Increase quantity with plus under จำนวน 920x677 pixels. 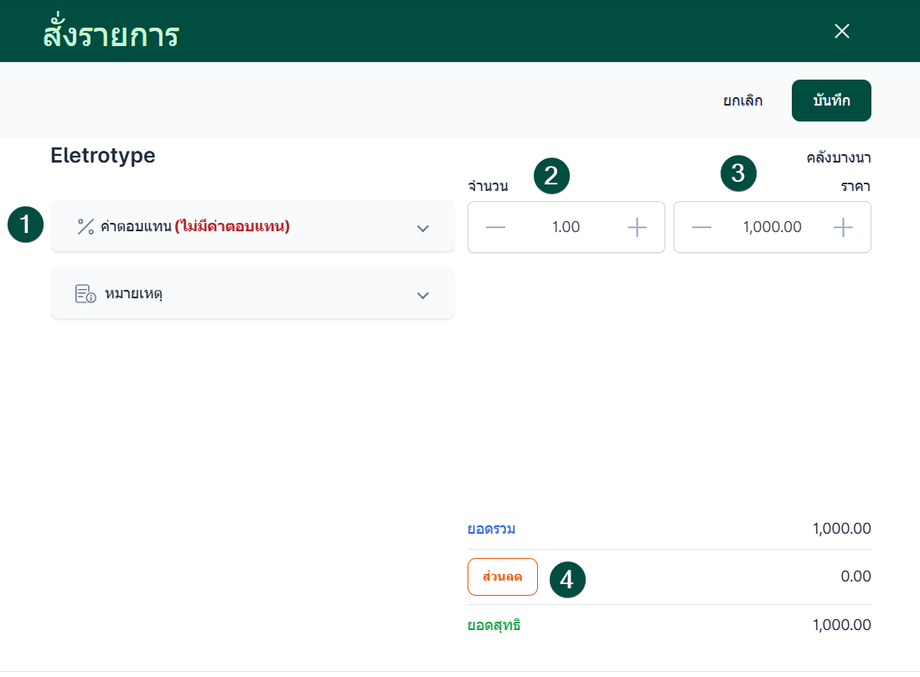coord(637,227)
